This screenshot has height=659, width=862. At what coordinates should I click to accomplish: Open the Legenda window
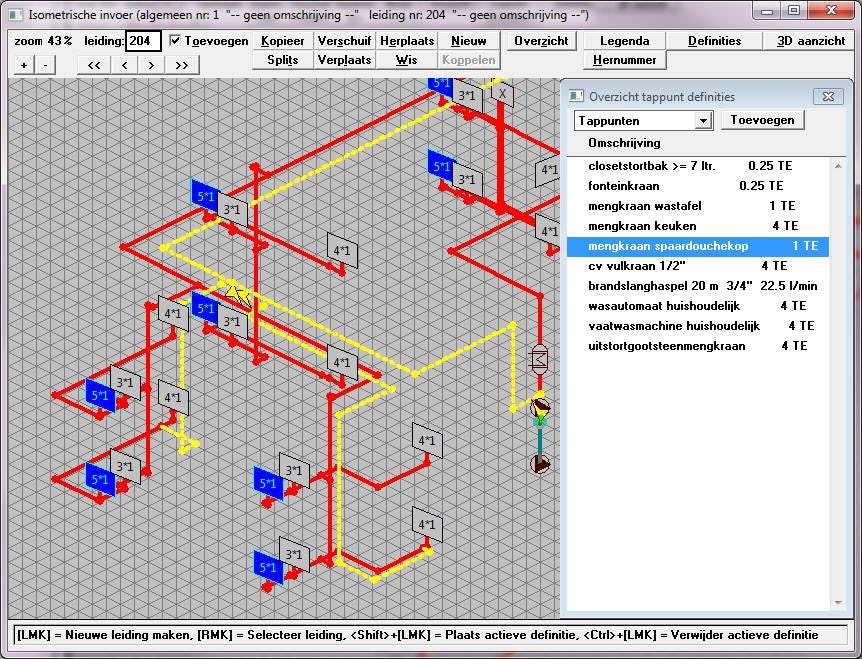[625, 41]
